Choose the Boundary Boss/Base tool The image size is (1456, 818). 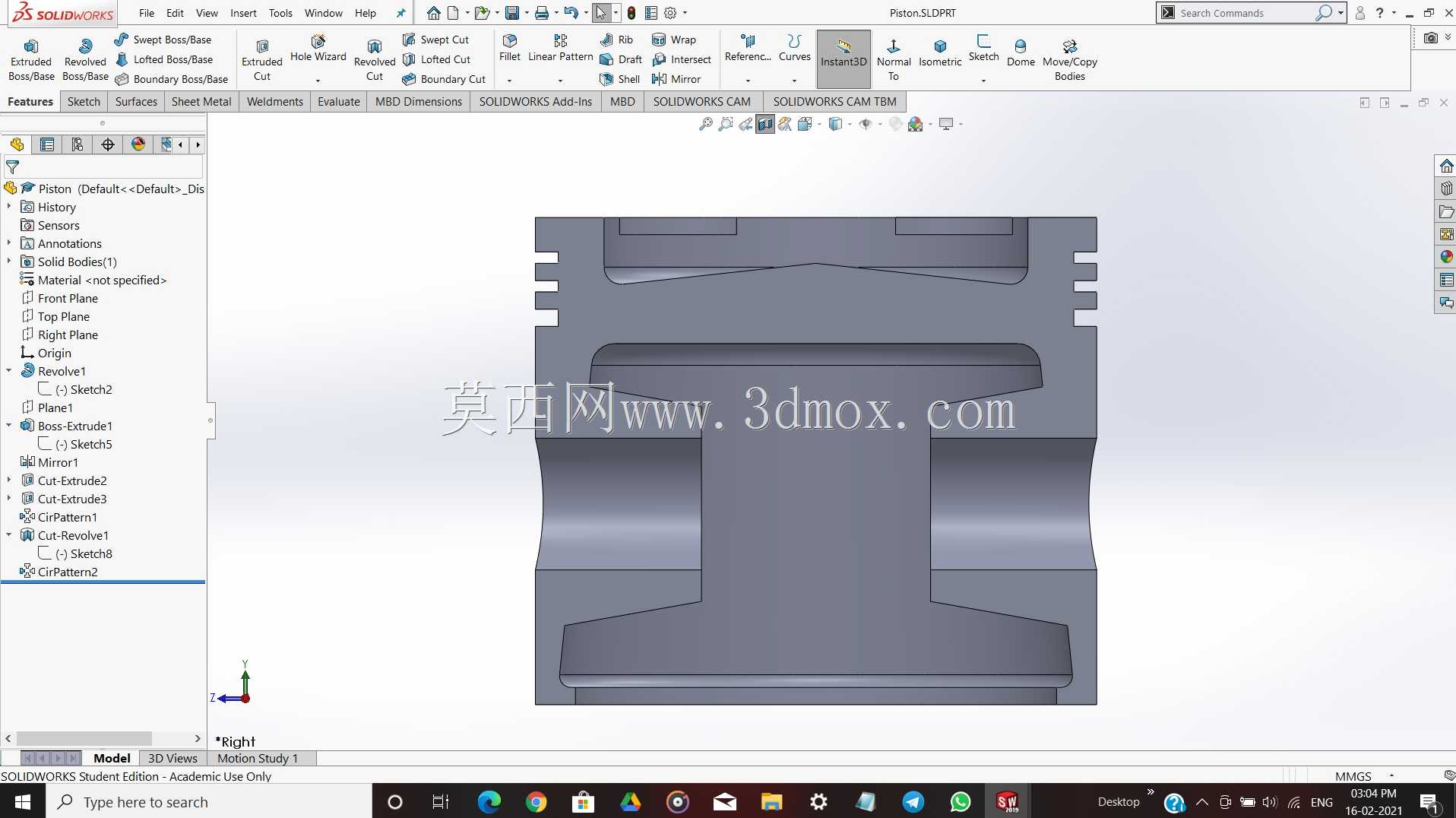point(172,79)
